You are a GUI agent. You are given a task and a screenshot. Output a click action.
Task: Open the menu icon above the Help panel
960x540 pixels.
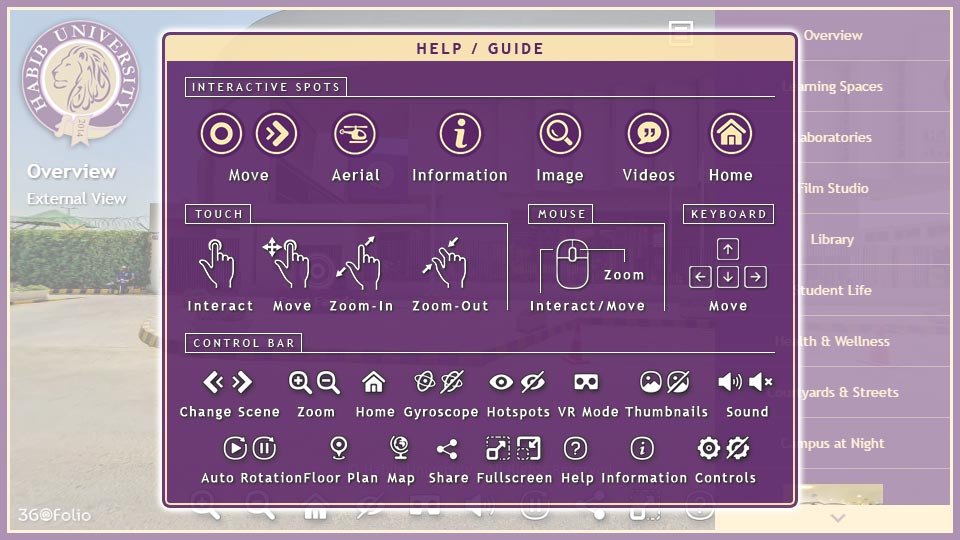tap(681, 32)
